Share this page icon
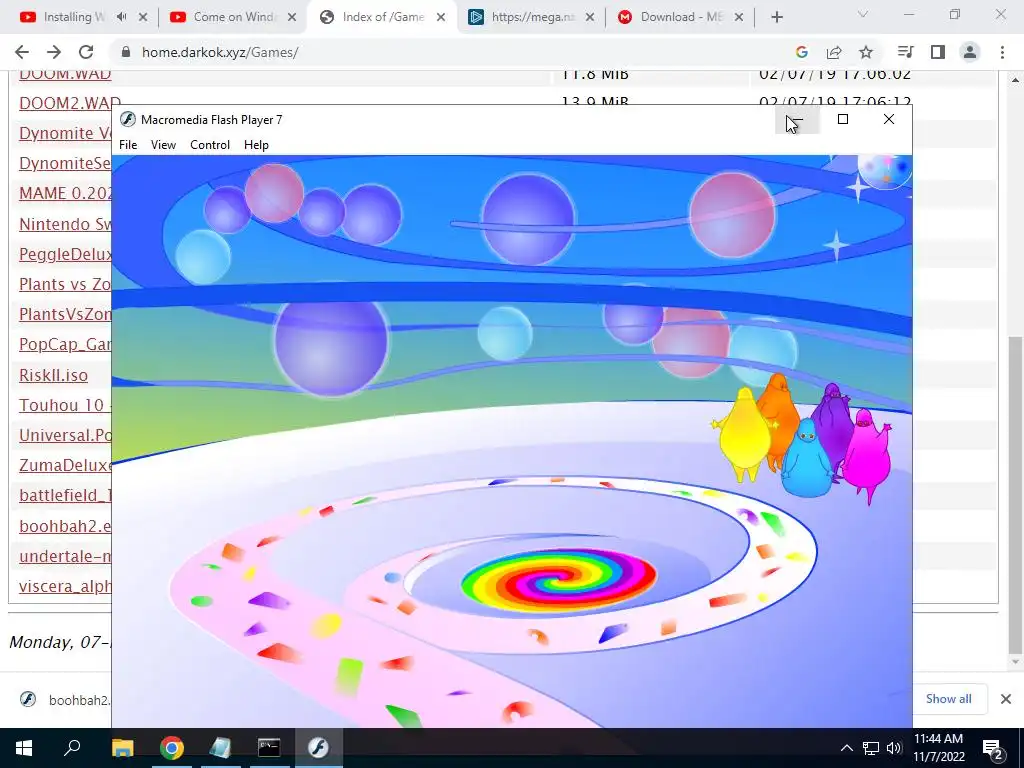1024x768 pixels. [x=834, y=52]
